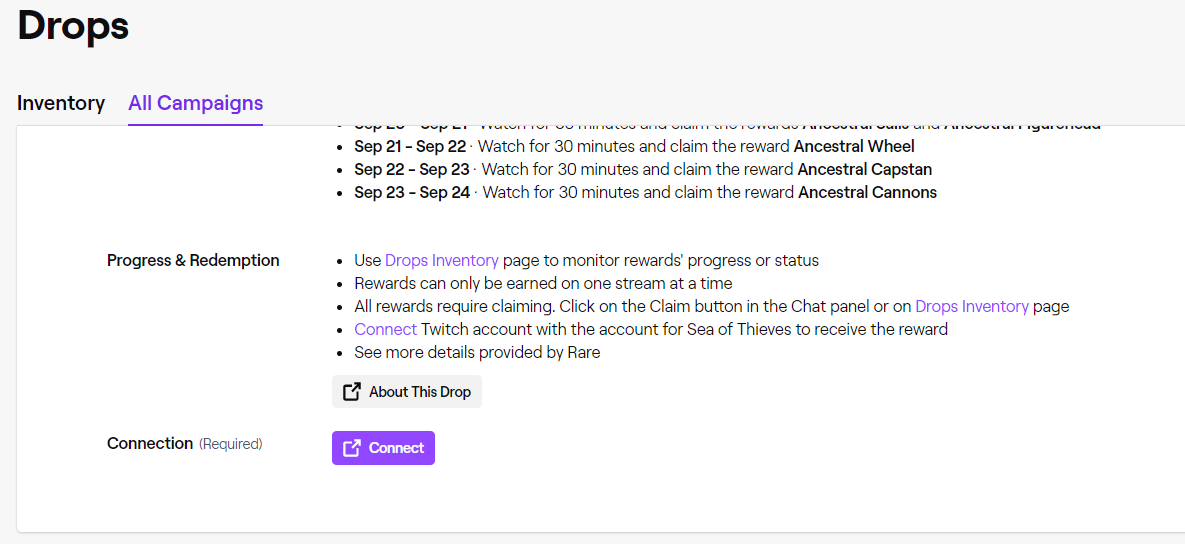Click the Sep 23 - Sep 24 date range

tap(412, 192)
